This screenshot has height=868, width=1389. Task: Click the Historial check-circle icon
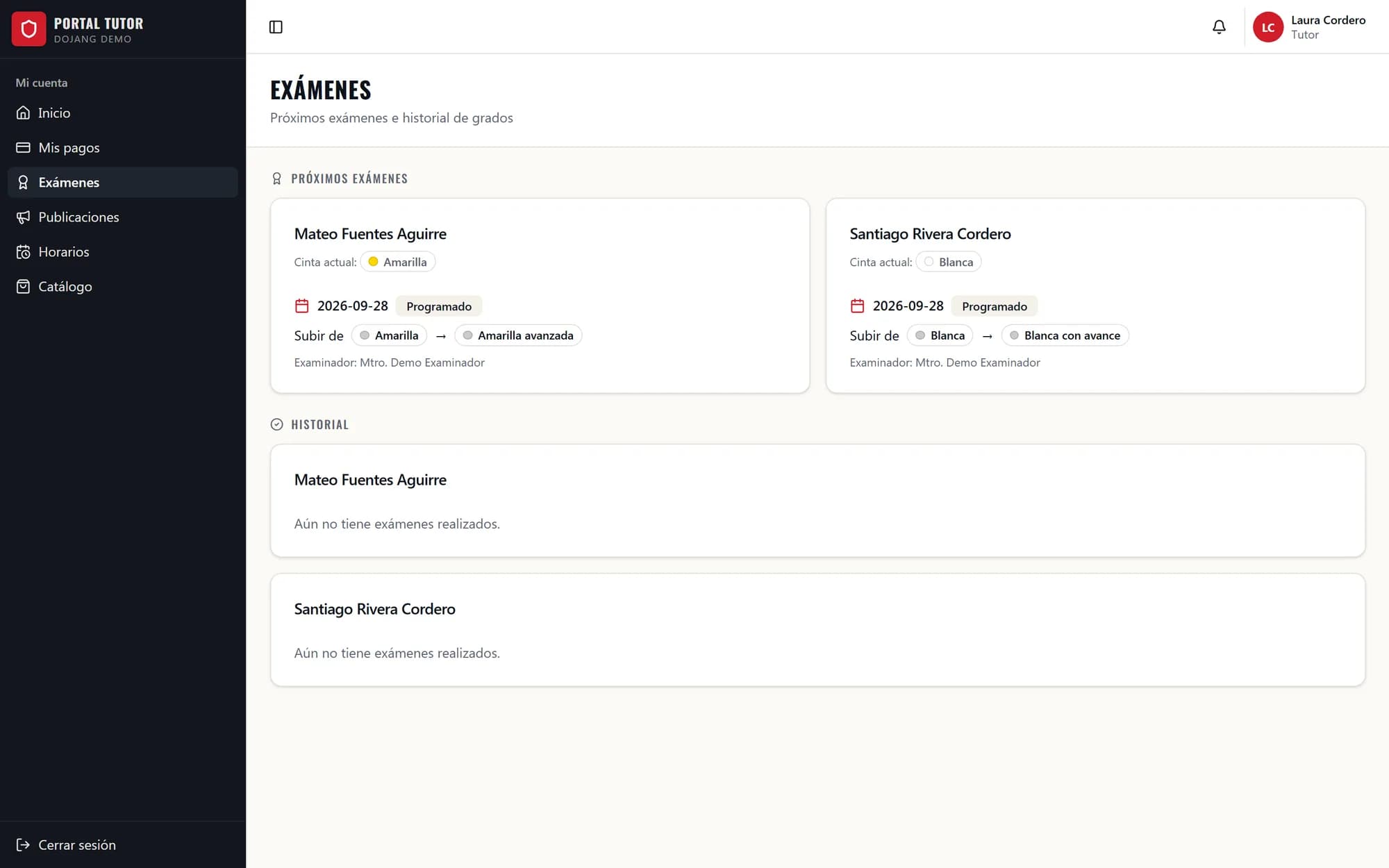pyautogui.click(x=276, y=424)
